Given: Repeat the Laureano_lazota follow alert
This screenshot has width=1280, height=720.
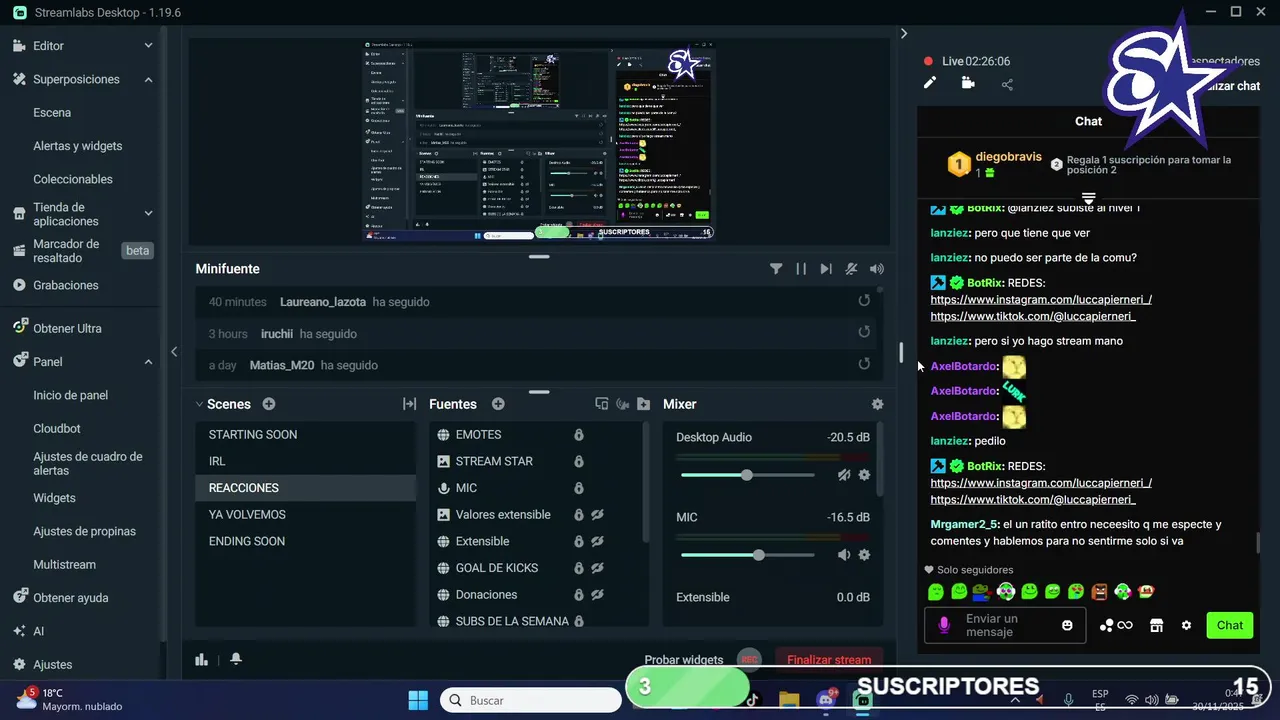Looking at the screenshot, I should [x=864, y=301].
